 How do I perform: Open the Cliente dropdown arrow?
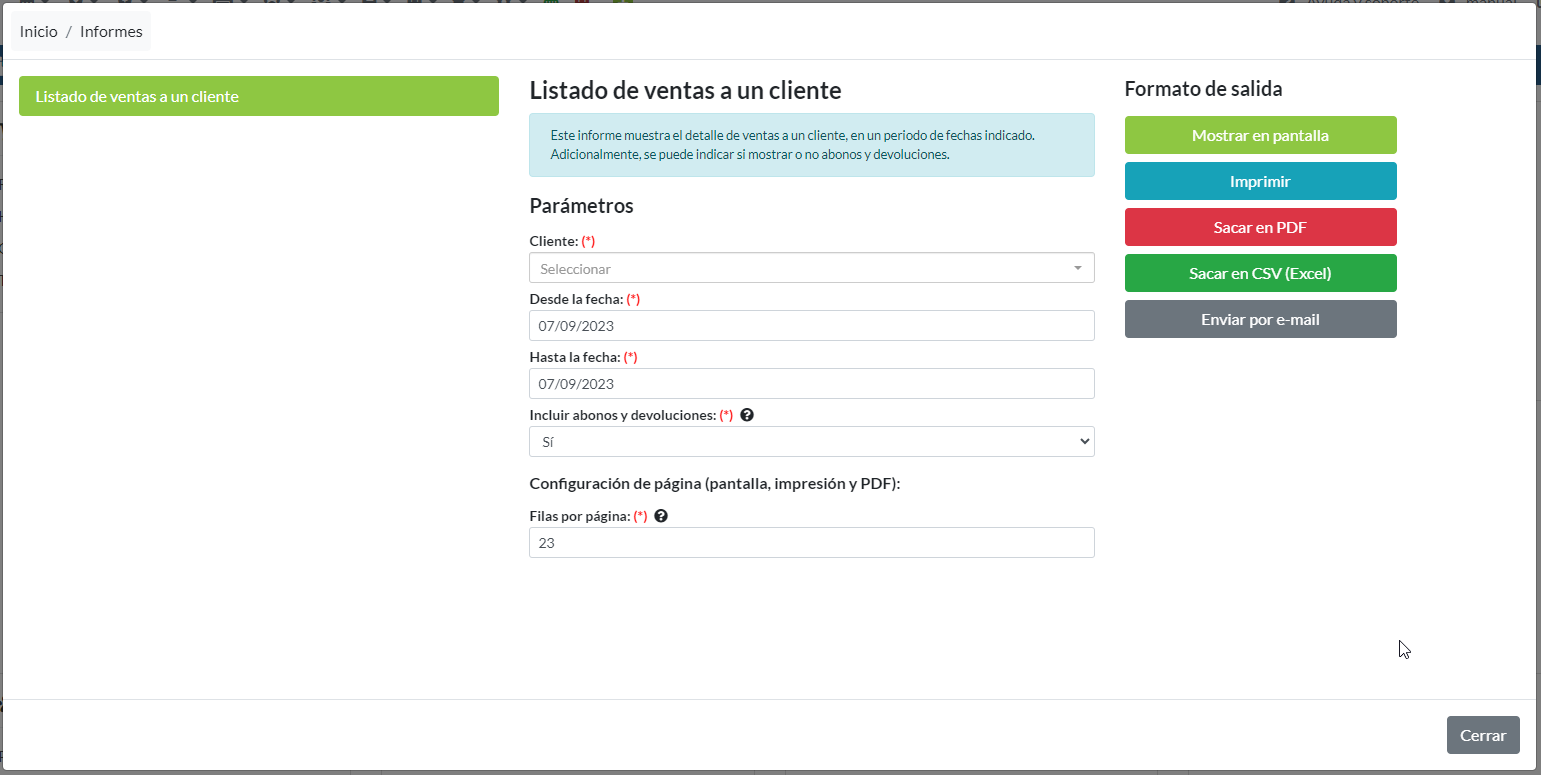click(x=1077, y=268)
